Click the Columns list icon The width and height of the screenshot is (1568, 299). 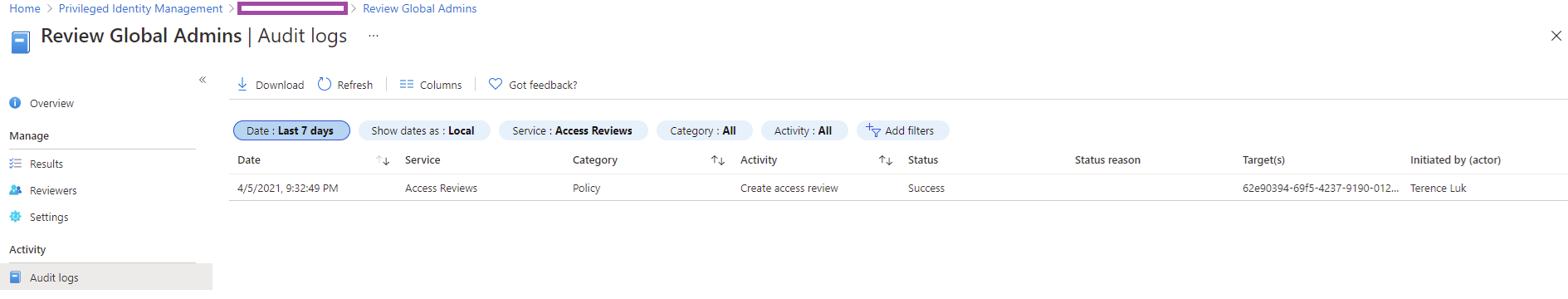[407, 84]
